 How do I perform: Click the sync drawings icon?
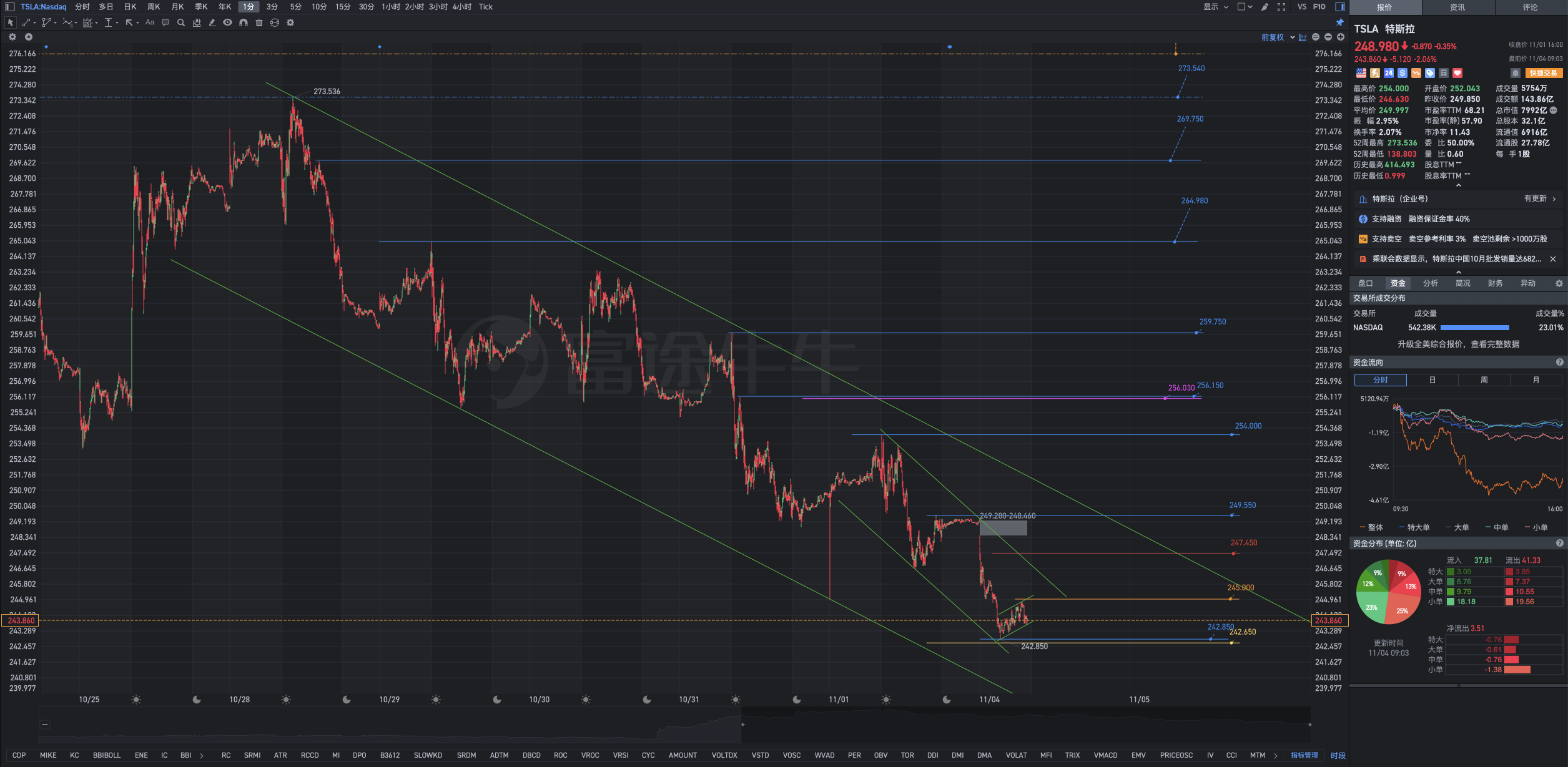pyautogui.click(x=275, y=22)
